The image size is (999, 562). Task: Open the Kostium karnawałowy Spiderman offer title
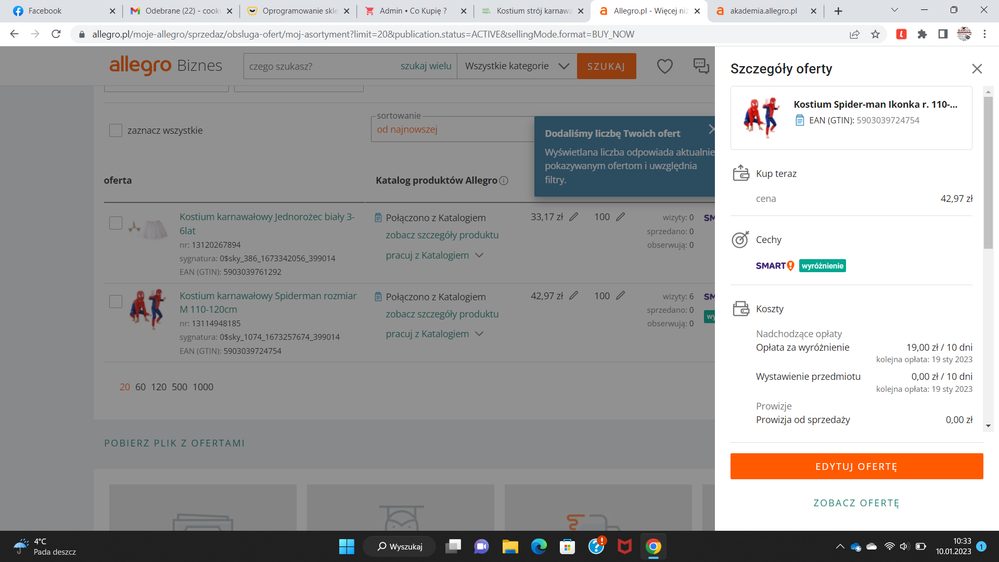[268, 302]
